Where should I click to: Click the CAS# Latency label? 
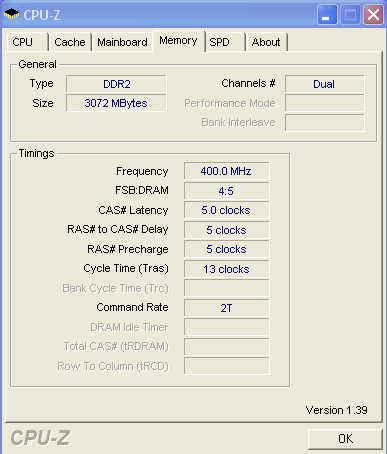coord(133,210)
